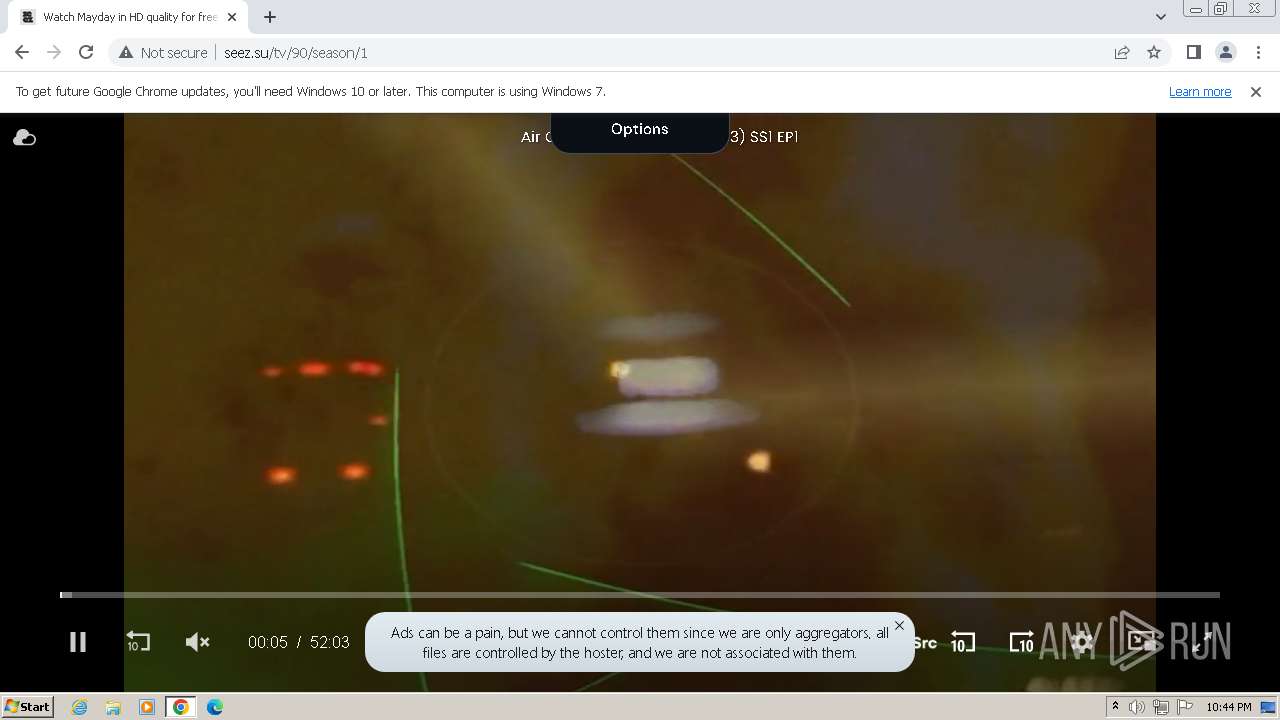The image size is (1280, 720).
Task: Go back to previous page
Action: [22, 52]
